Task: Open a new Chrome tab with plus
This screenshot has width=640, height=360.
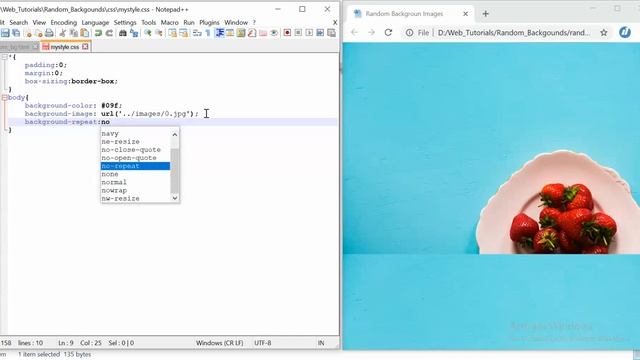Action: tap(485, 14)
